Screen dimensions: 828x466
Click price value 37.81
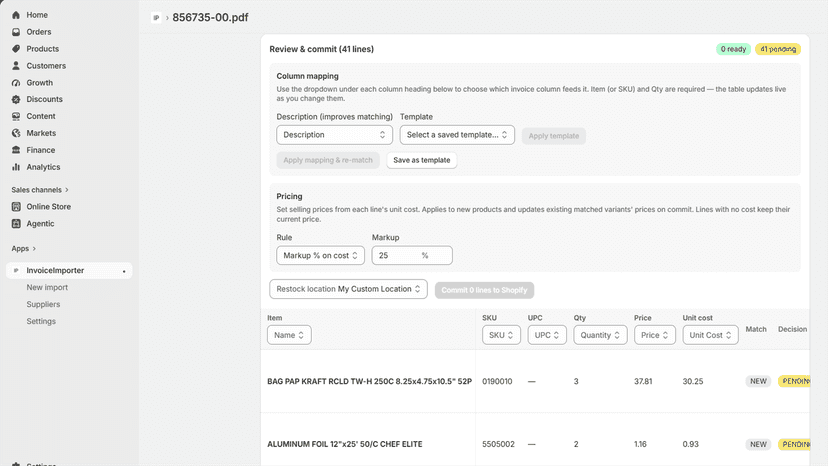(x=643, y=381)
